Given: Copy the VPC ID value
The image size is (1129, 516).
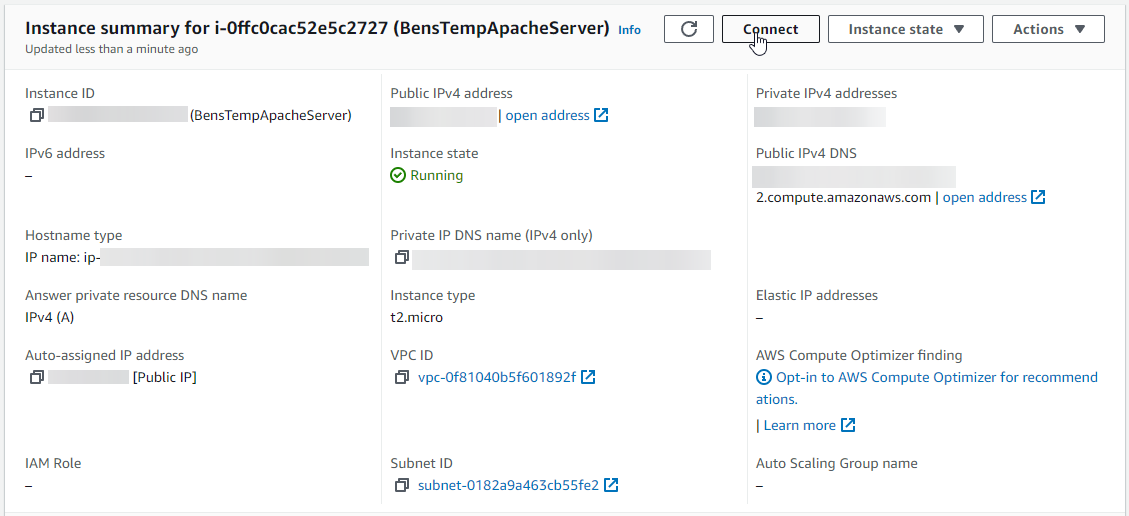Looking at the screenshot, I should click(402, 377).
